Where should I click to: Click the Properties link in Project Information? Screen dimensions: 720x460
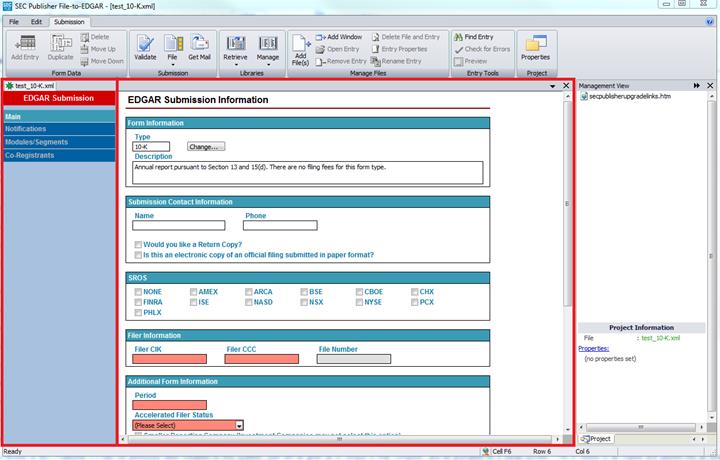(594, 348)
